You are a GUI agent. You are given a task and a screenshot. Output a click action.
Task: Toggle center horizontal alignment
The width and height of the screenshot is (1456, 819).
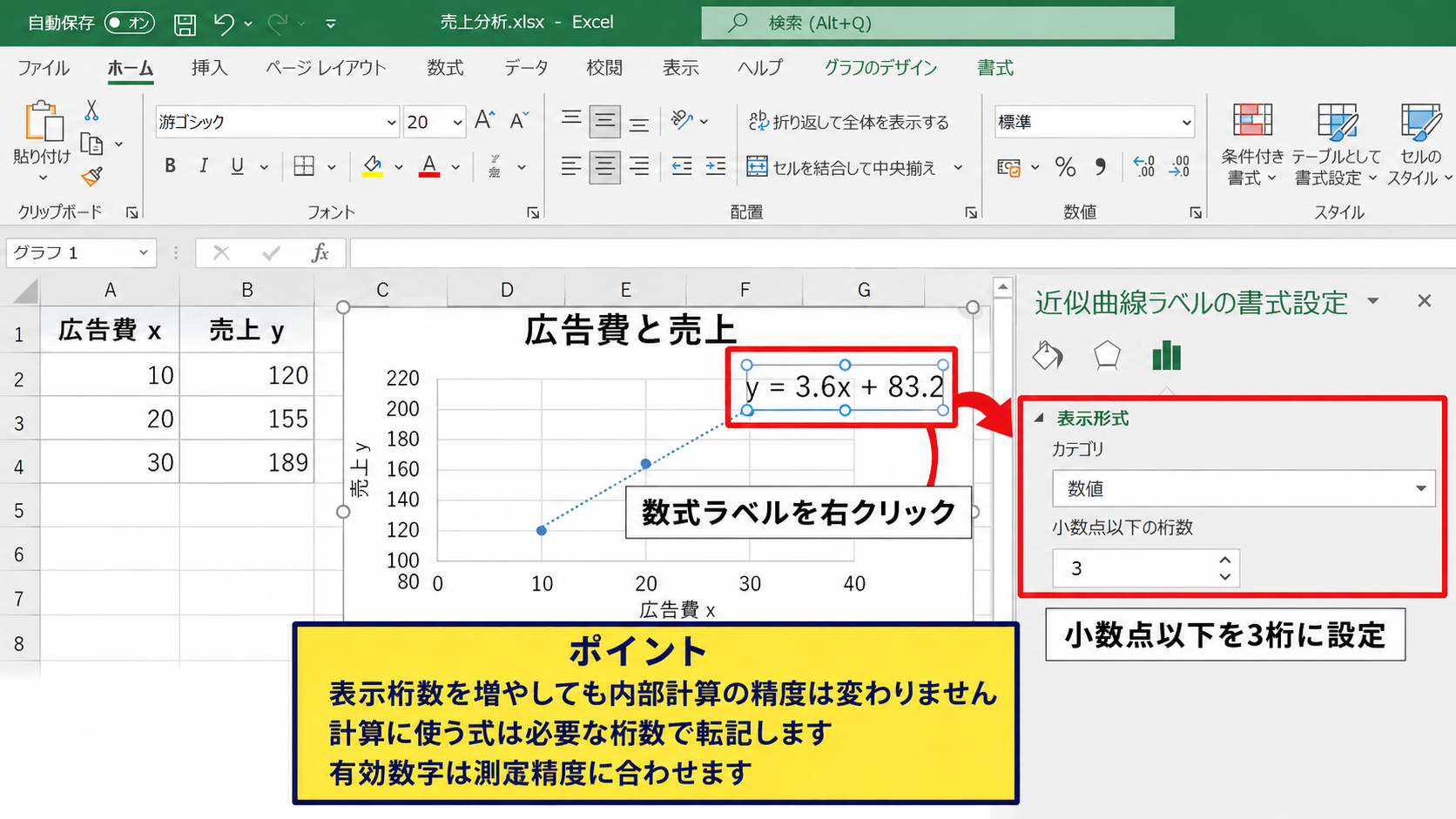[604, 167]
